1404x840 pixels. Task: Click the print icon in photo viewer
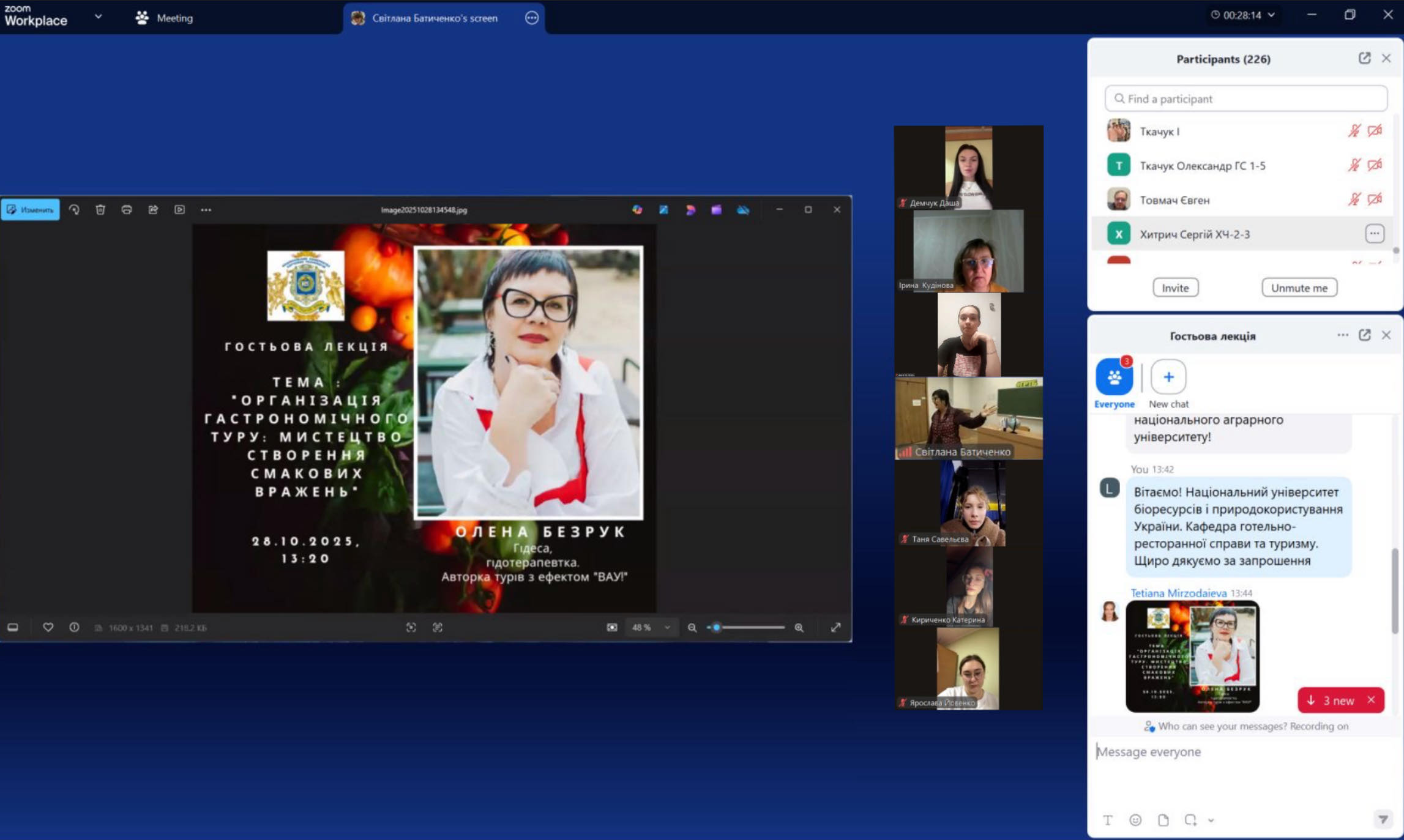(x=127, y=209)
